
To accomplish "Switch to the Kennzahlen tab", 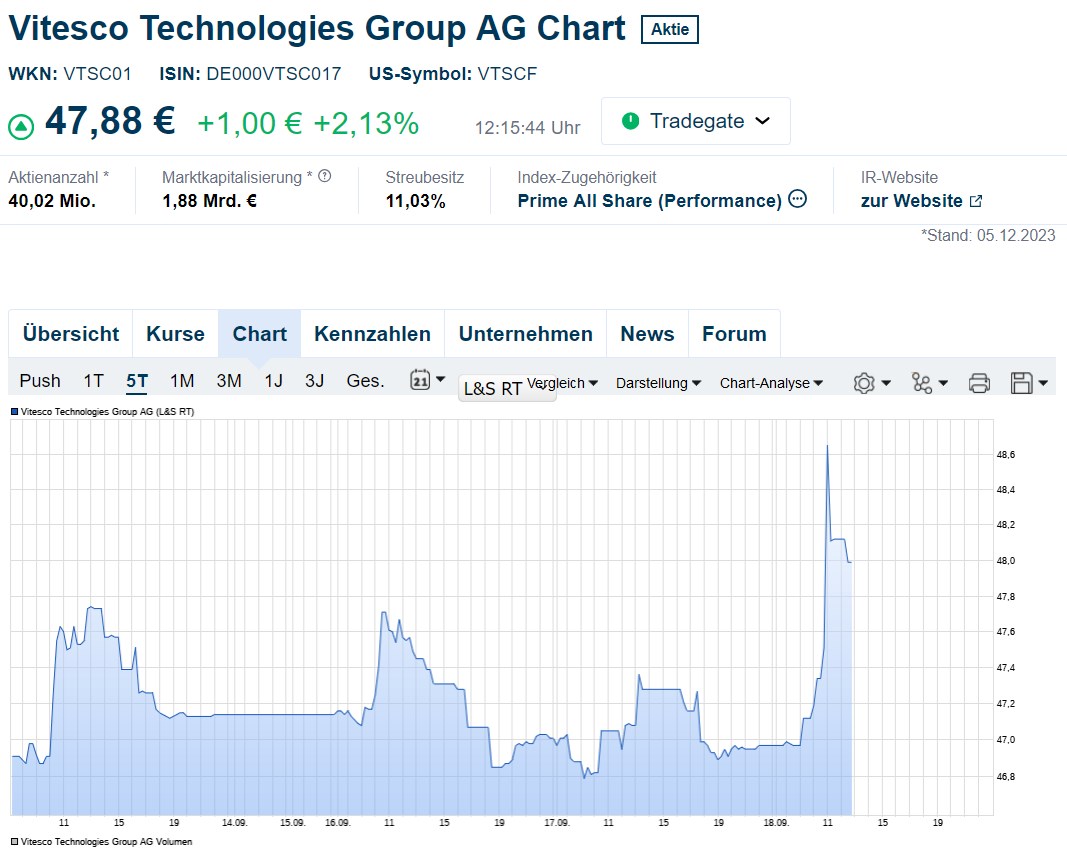I will point(372,334).
